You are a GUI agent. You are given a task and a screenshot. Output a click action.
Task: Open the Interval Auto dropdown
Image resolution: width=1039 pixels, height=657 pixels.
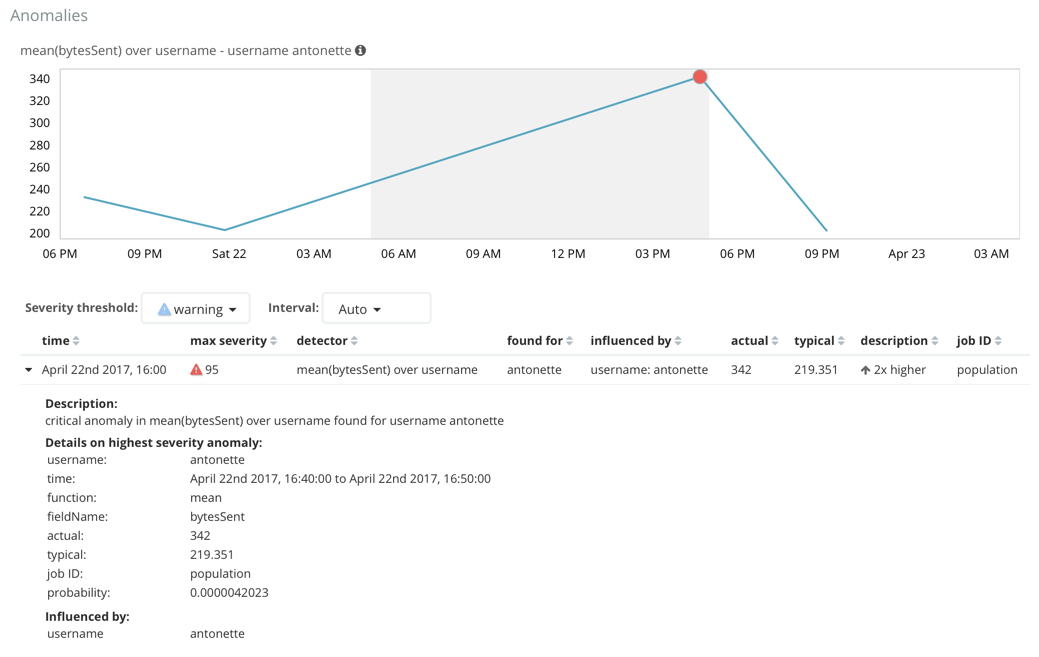376,309
